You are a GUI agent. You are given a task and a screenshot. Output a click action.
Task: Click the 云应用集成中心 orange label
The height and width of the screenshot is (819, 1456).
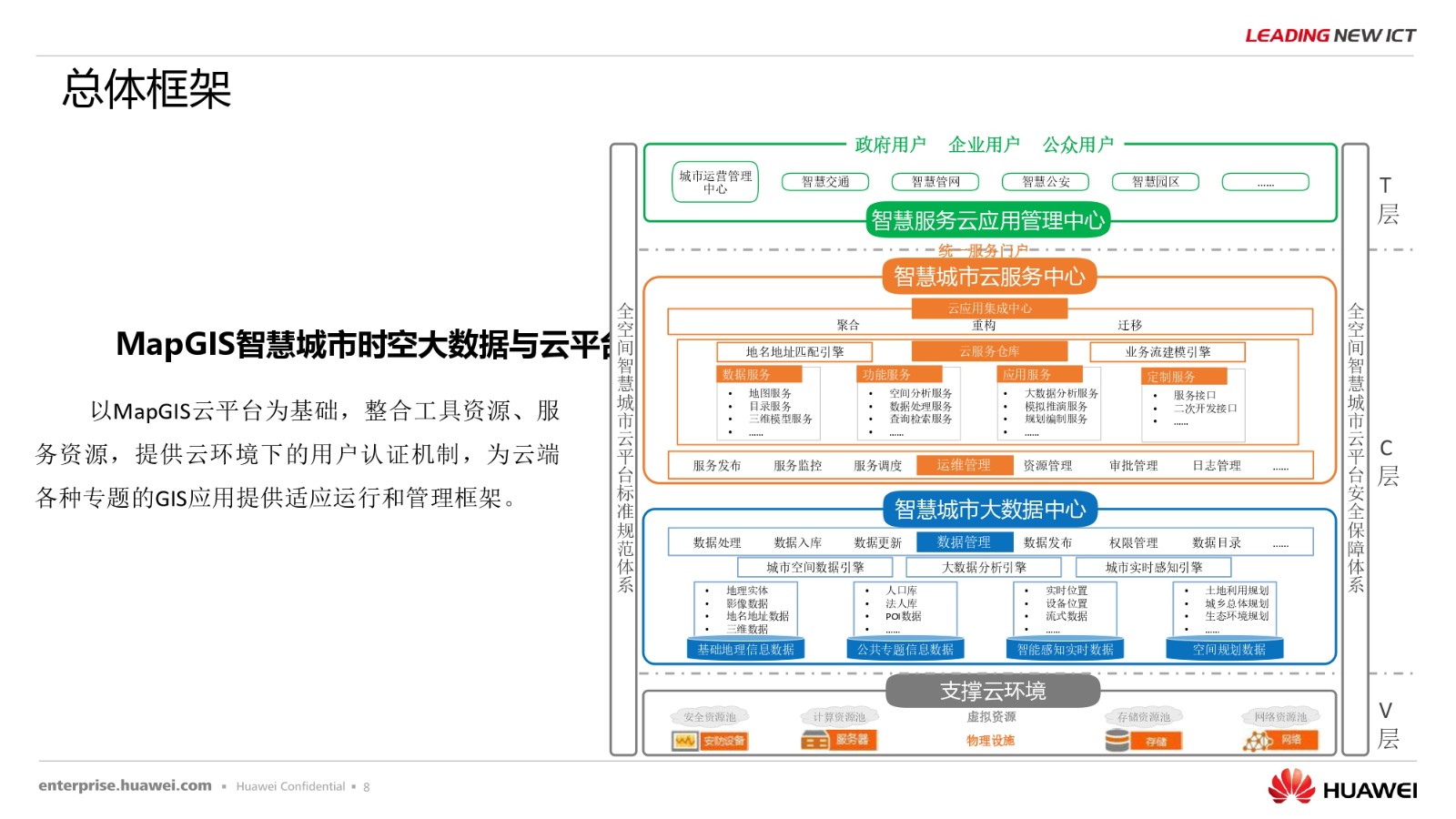click(x=989, y=308)
